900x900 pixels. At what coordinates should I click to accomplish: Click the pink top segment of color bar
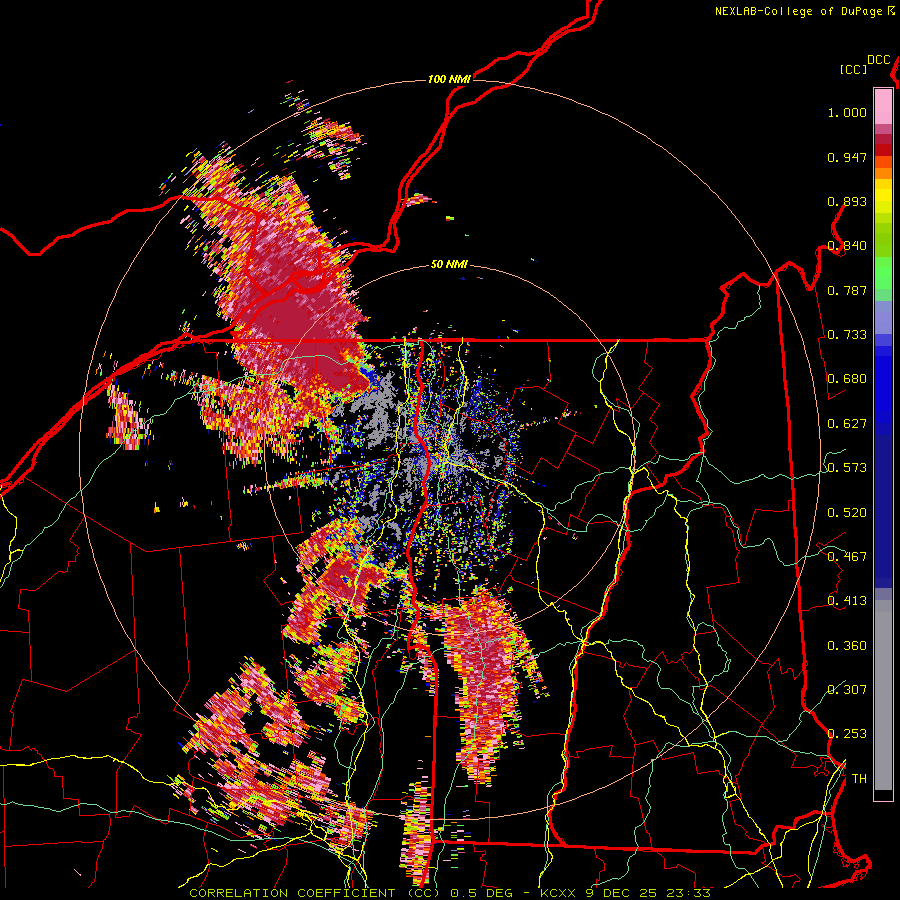(x=883, y=107)
